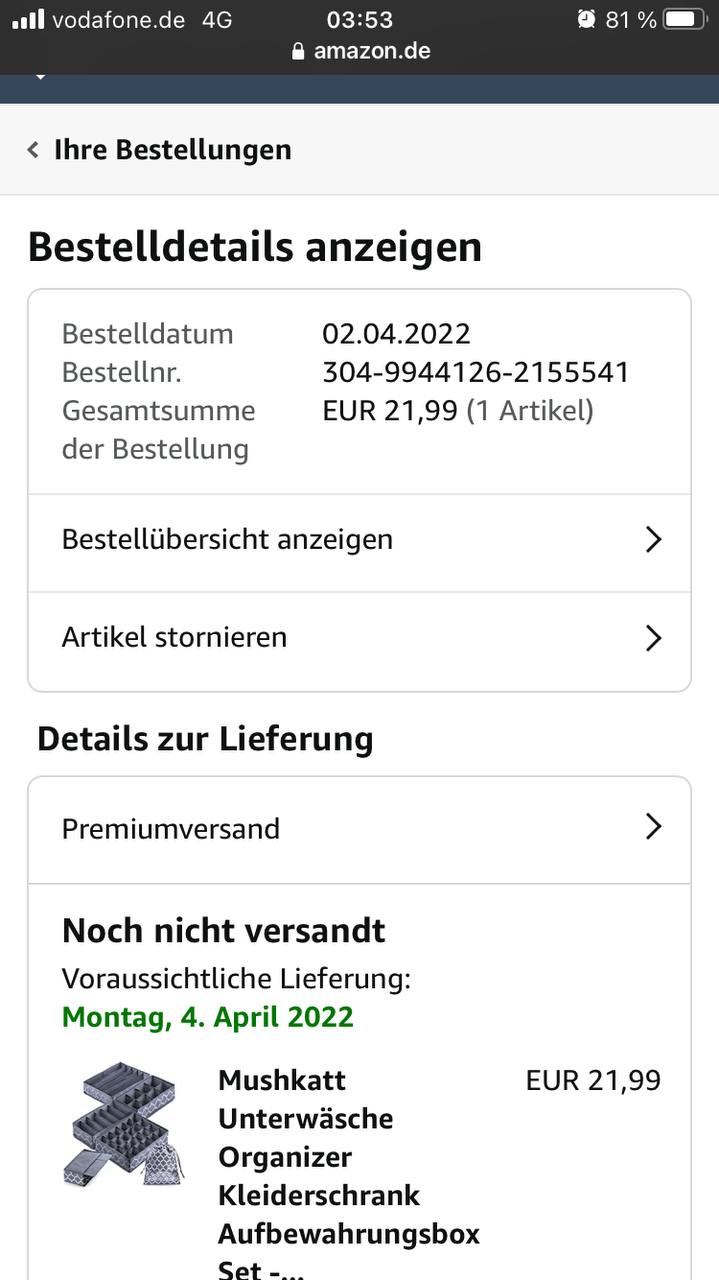719x1280 pixels.
Task: Tap the alarm clock icon in status bar
Action: point(586,19)
